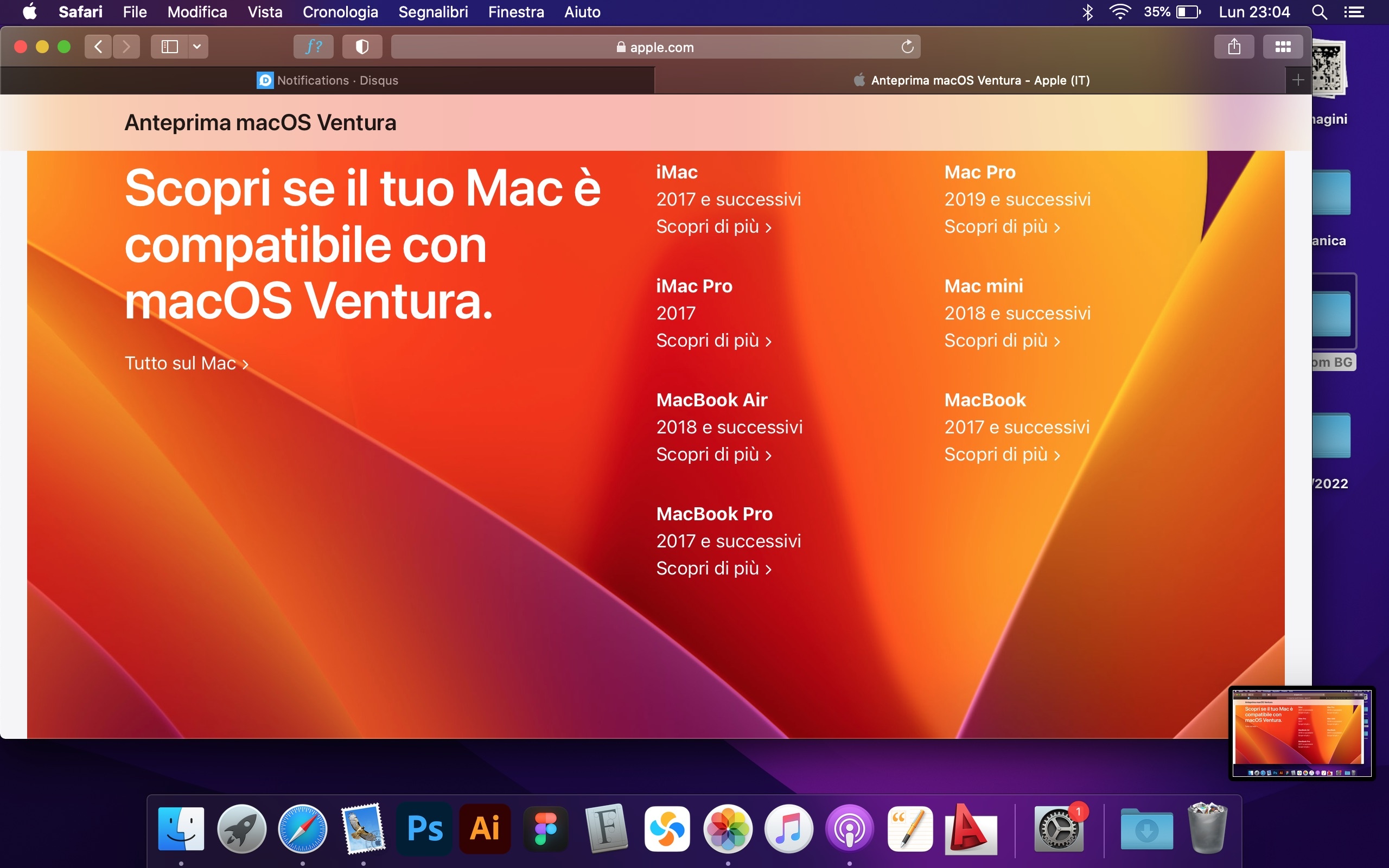
Task: Follow the Tutto sul Mac link
Action: pyautogui.click(x=187, y=363)
